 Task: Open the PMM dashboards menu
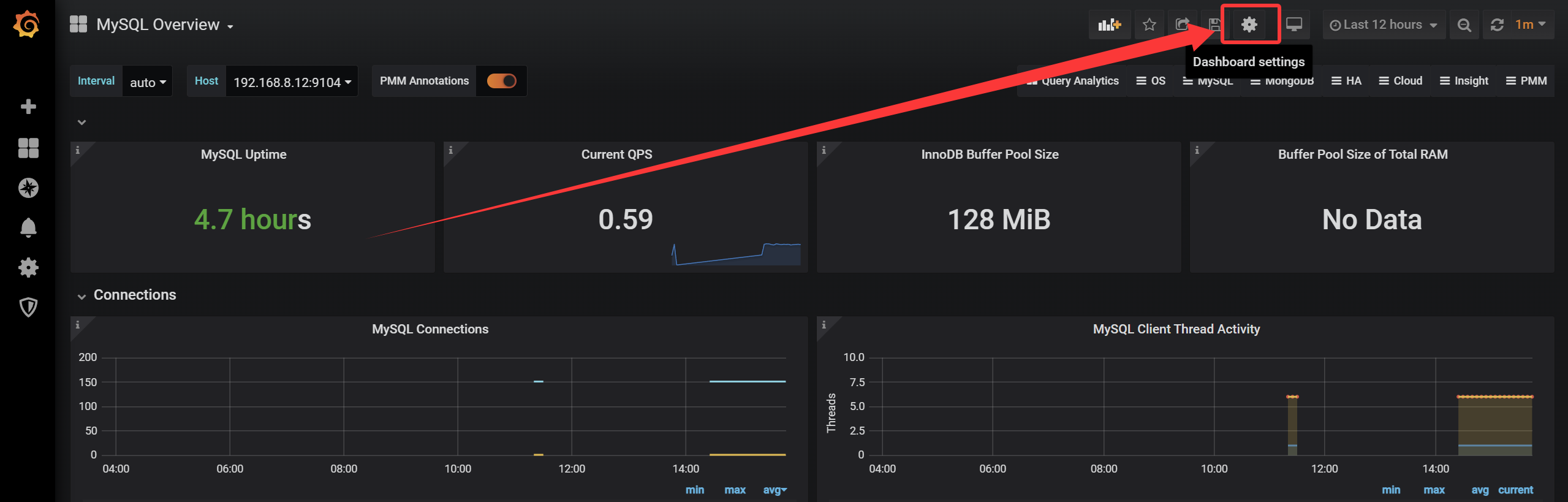point(1526,81)
